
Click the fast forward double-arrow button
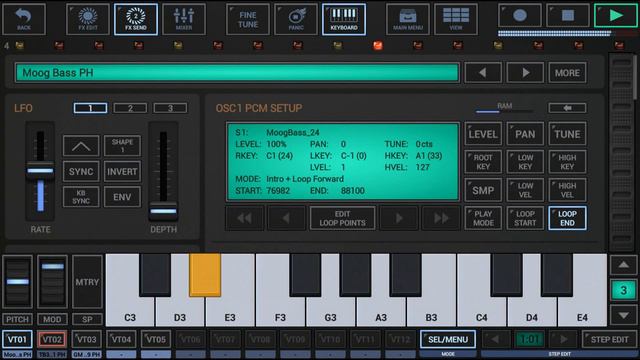pos(441,218)
